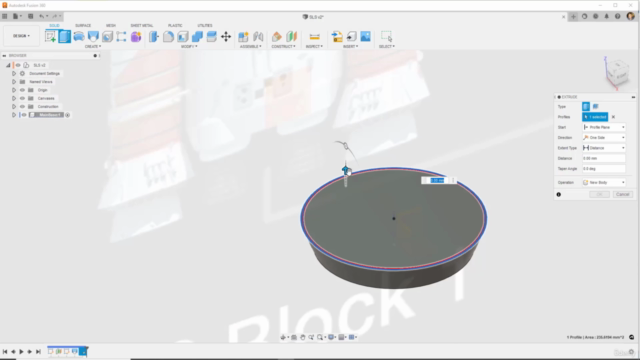Open the Modify menu
The height and width of the screenshot is (360, 640).
[189, 47]
